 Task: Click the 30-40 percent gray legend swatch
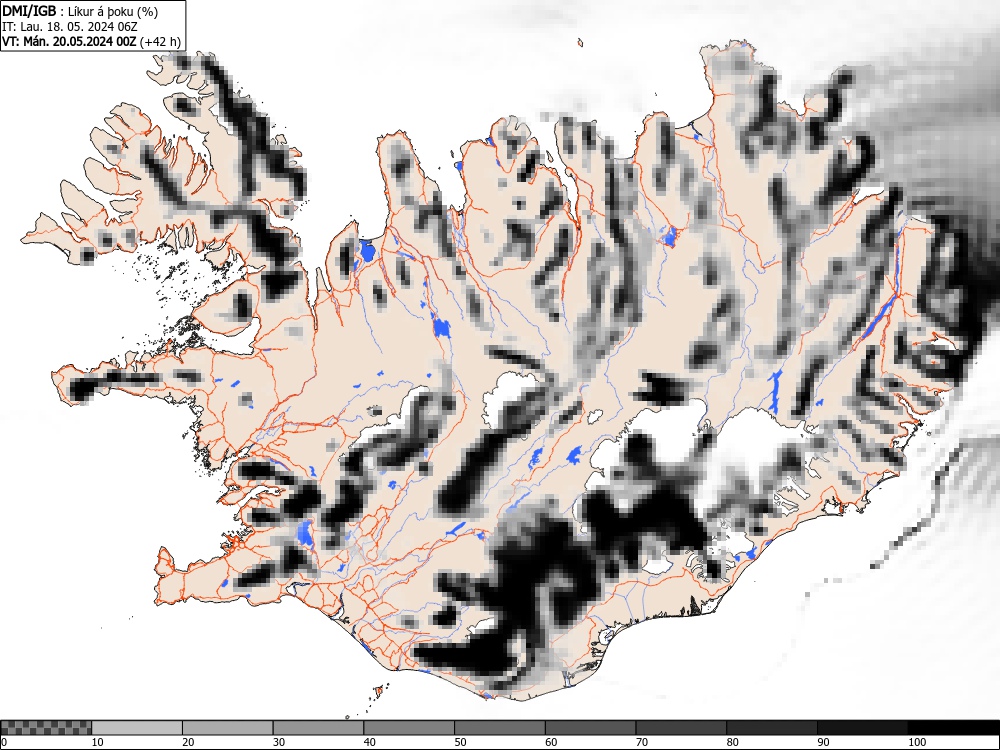tap(318, 728)
